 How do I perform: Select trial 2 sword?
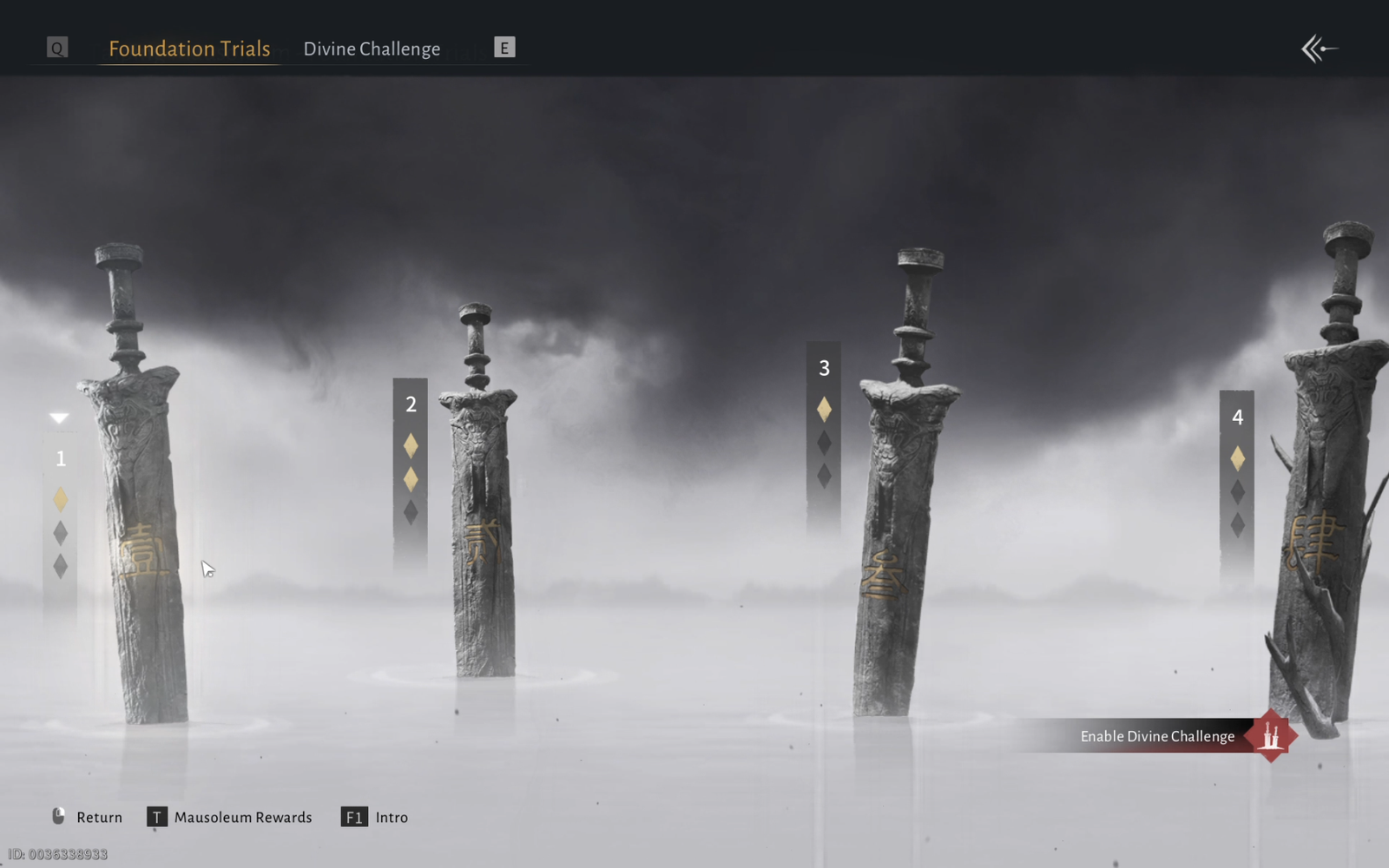480,490
